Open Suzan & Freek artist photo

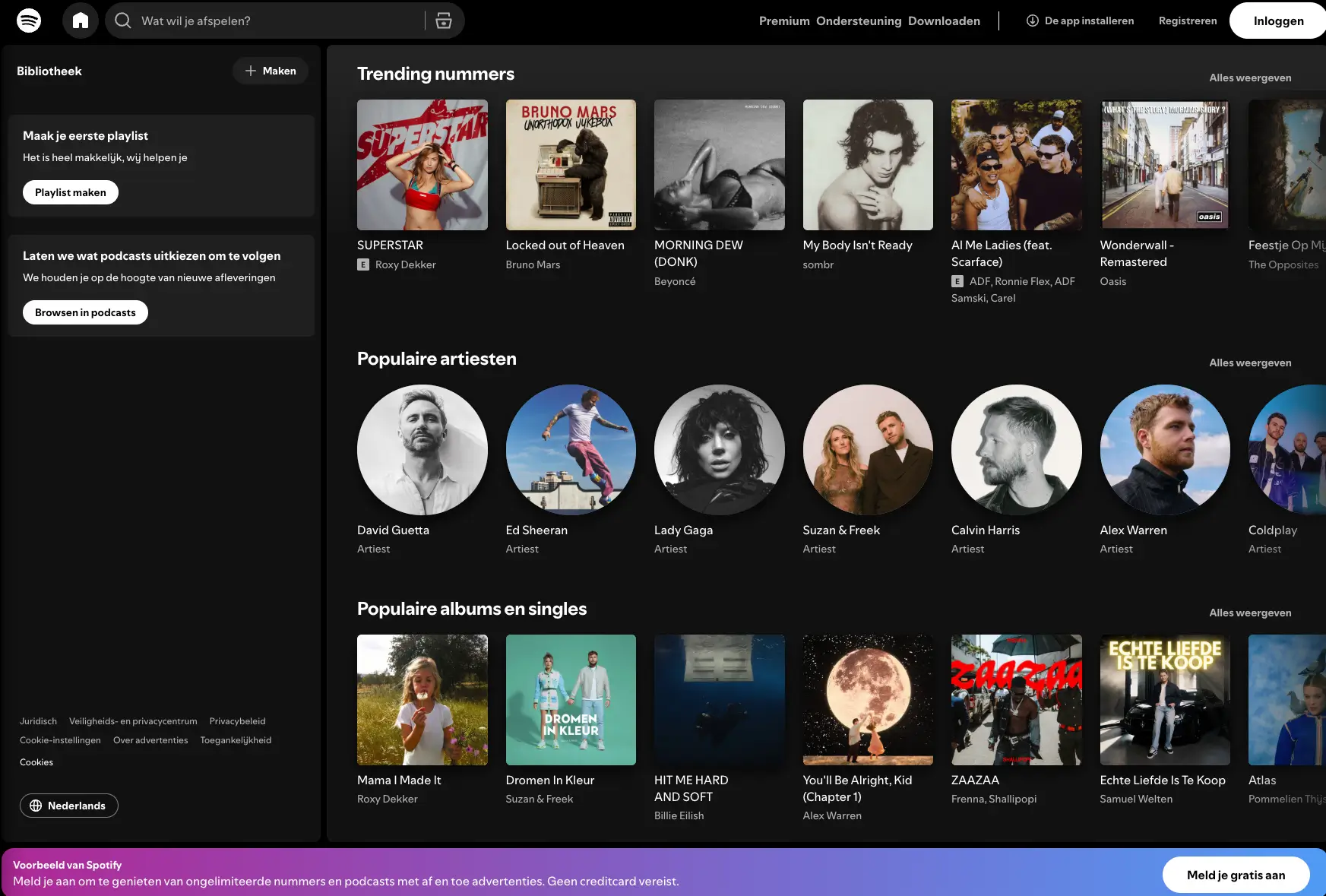pyautogui.click(x=868, y=450)
